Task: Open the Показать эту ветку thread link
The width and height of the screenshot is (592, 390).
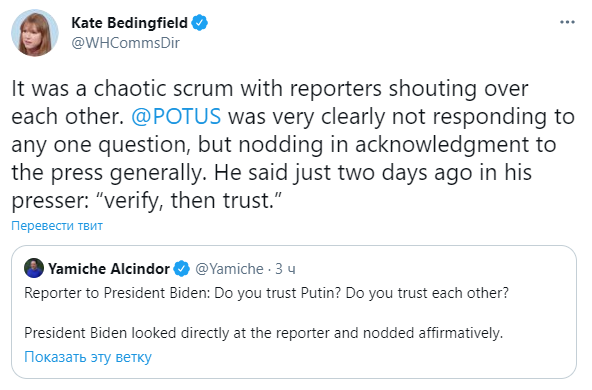Action: click(88, 357)
